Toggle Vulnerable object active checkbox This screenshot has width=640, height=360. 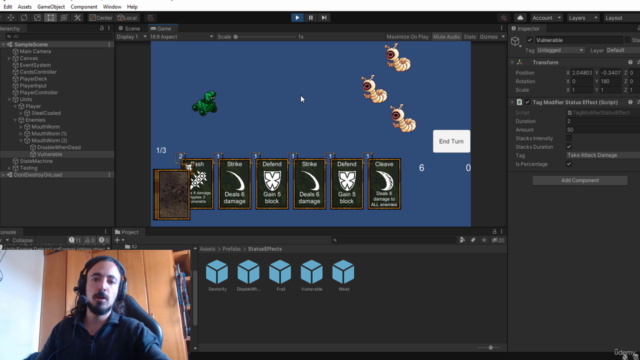530,40
